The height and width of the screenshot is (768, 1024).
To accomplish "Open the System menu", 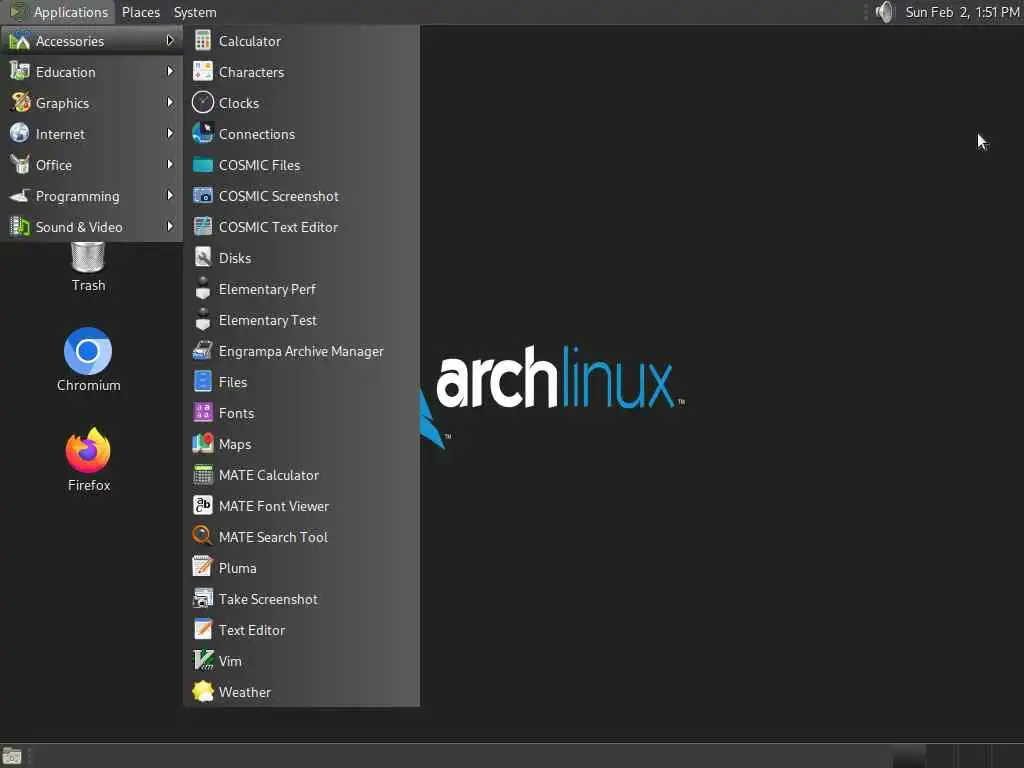I will tap(195, 12).
